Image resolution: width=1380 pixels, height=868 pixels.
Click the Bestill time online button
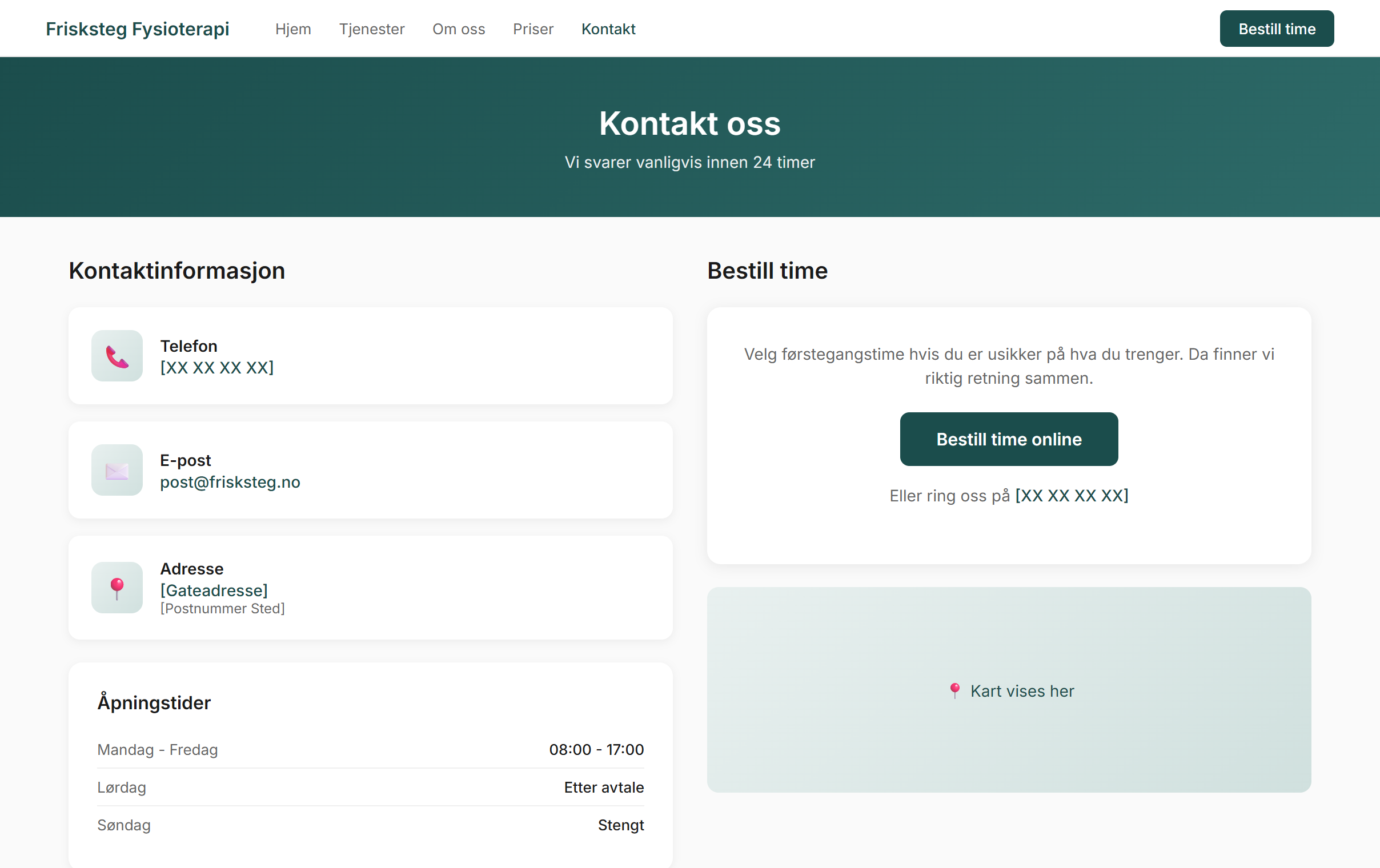pyautogui.click(x=1009, y=440)
